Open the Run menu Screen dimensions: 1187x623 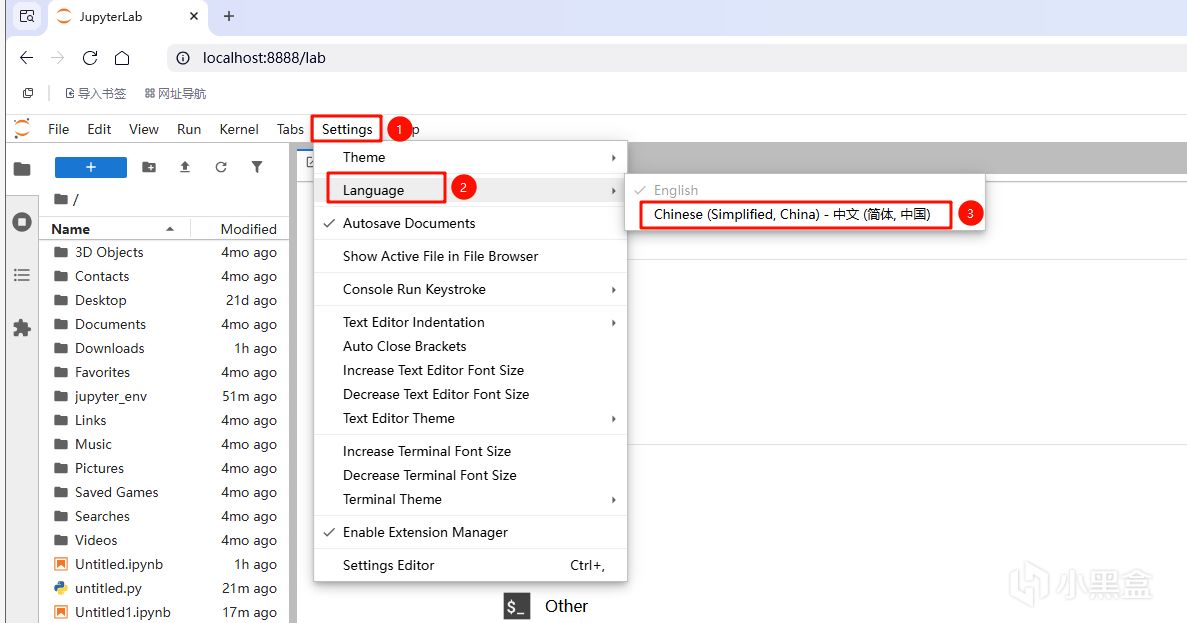coord(188,129)
